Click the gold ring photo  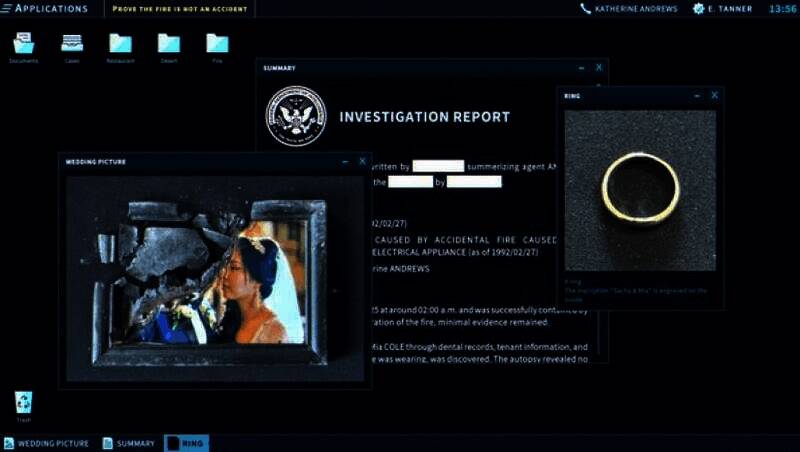[640, 189]
